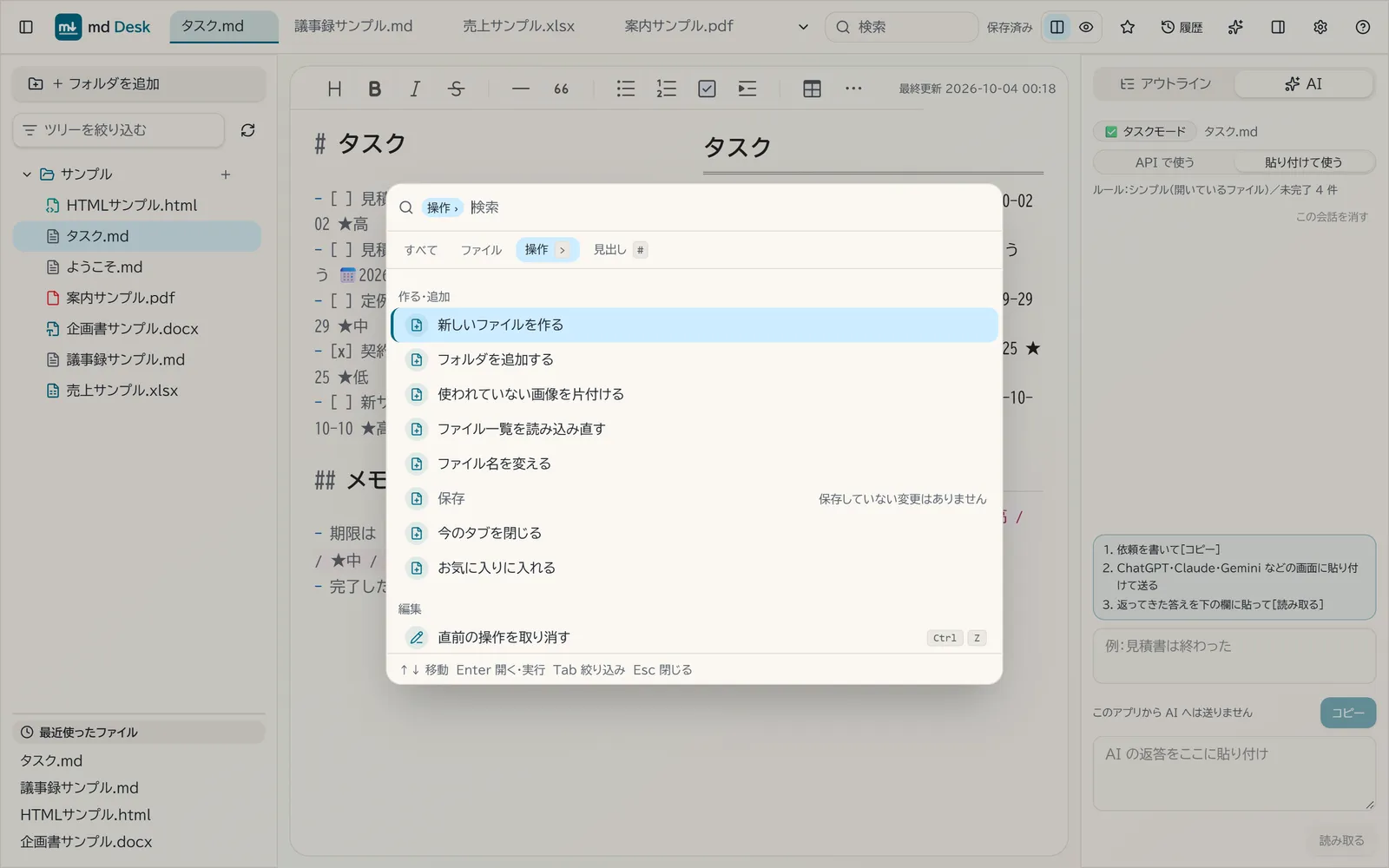Insert a table
1389x868 pixels.
pos(813,89)
